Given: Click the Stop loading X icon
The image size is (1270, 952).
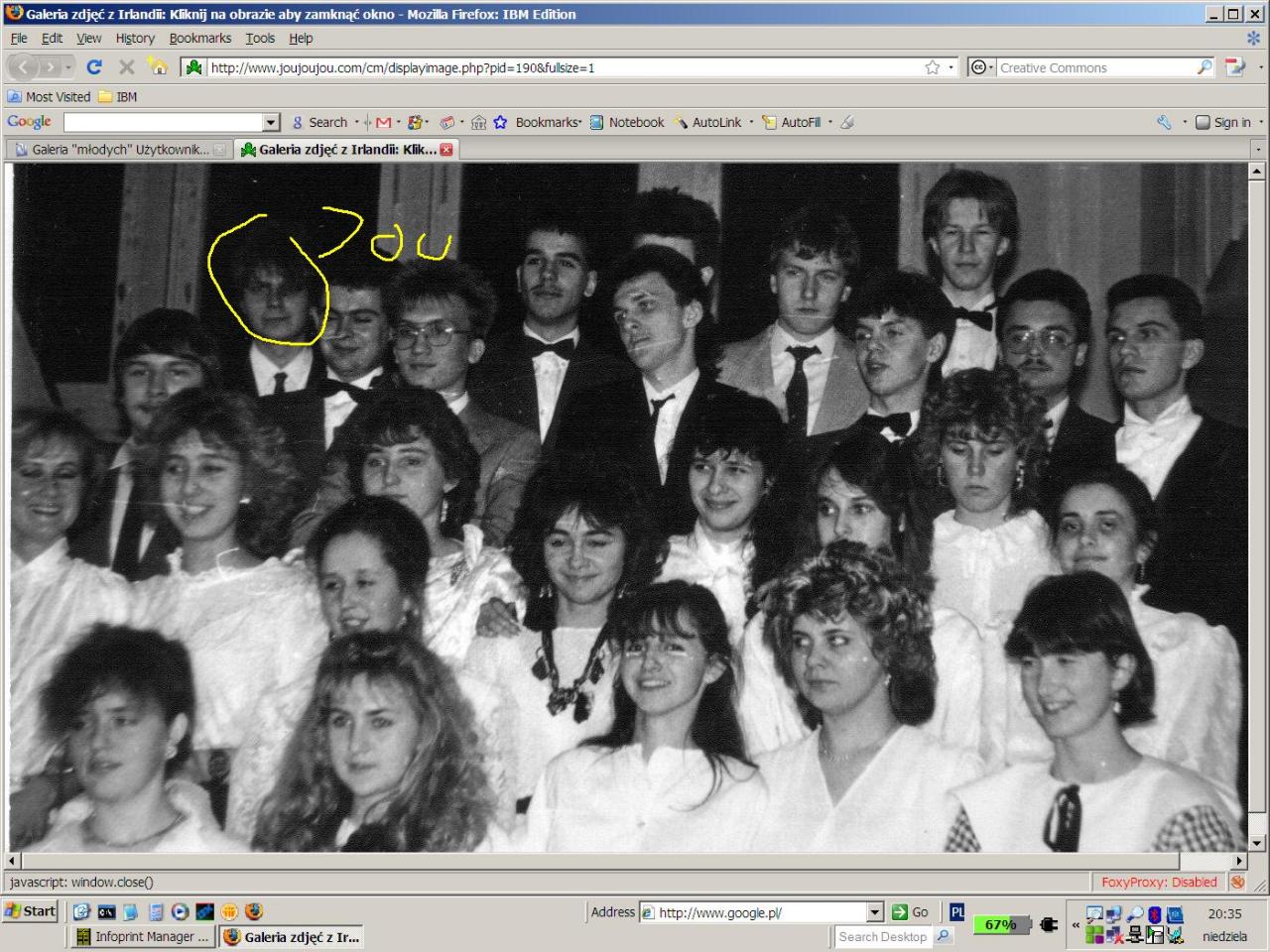Looking at the screenshot, I should pyautogui.click(x=126, y=67).
